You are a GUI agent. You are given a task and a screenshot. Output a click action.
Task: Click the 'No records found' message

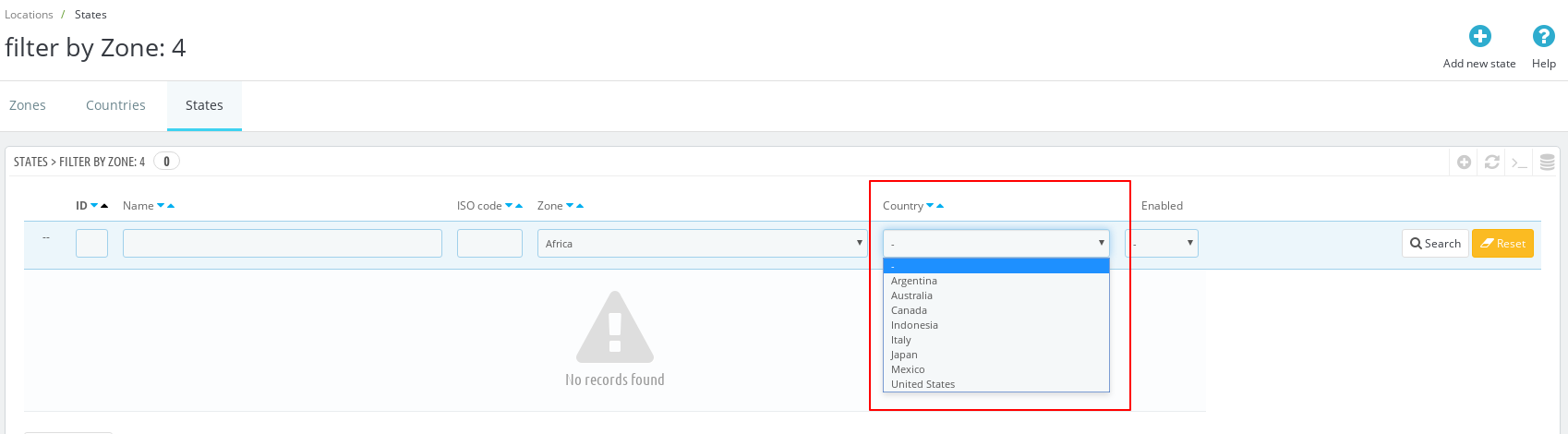click(615, 380)
